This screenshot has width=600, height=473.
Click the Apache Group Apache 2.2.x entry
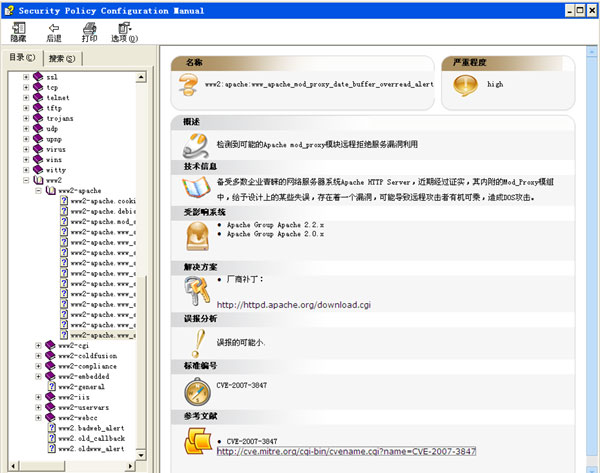click(275, 225)
